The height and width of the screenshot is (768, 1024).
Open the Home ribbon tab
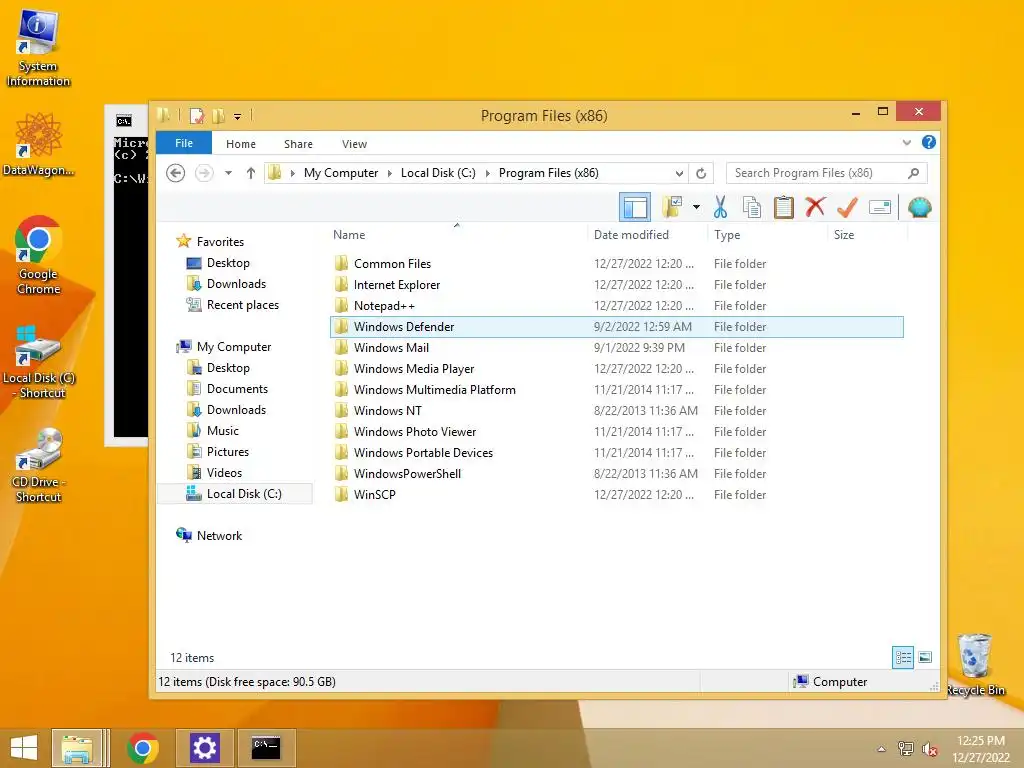pyautogui.click(x=240, y=144)
